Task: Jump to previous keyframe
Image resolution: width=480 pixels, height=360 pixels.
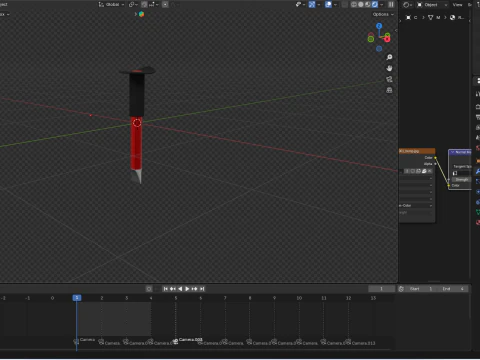Action: pos(173,289)
